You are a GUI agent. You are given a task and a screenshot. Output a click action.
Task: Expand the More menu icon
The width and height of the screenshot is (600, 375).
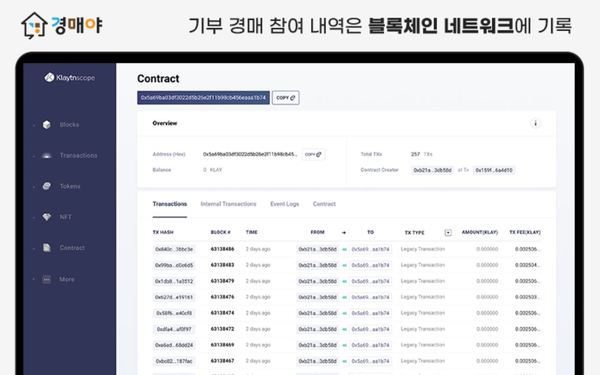pos(47,279)
